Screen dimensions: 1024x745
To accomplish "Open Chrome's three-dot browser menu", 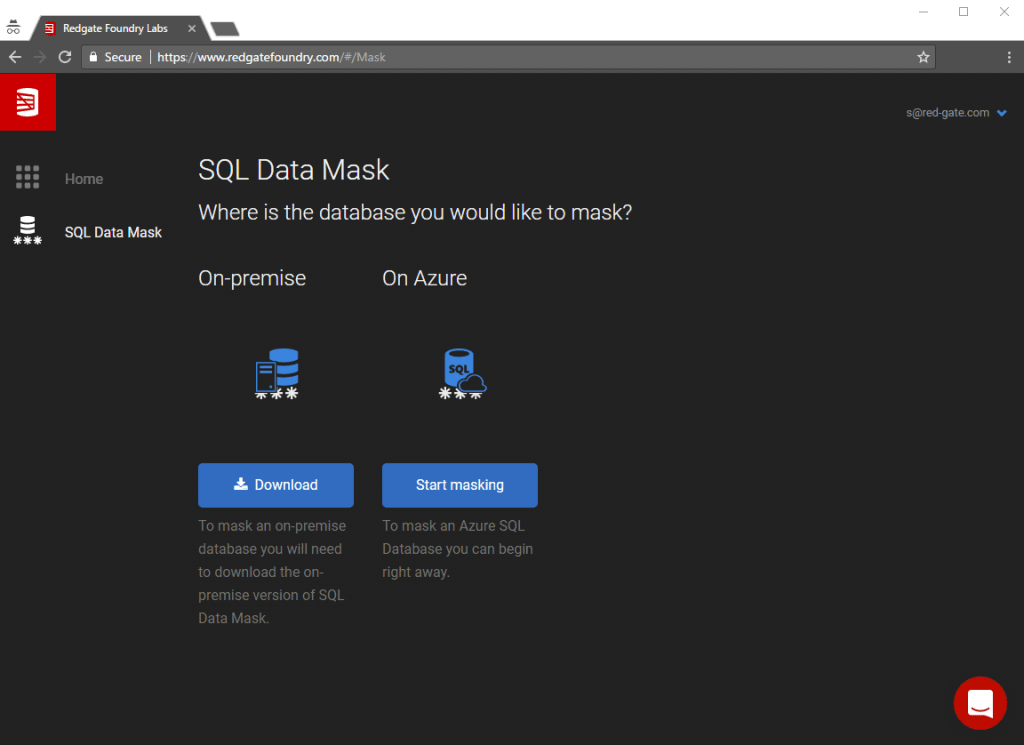I will click(1010, 57).
